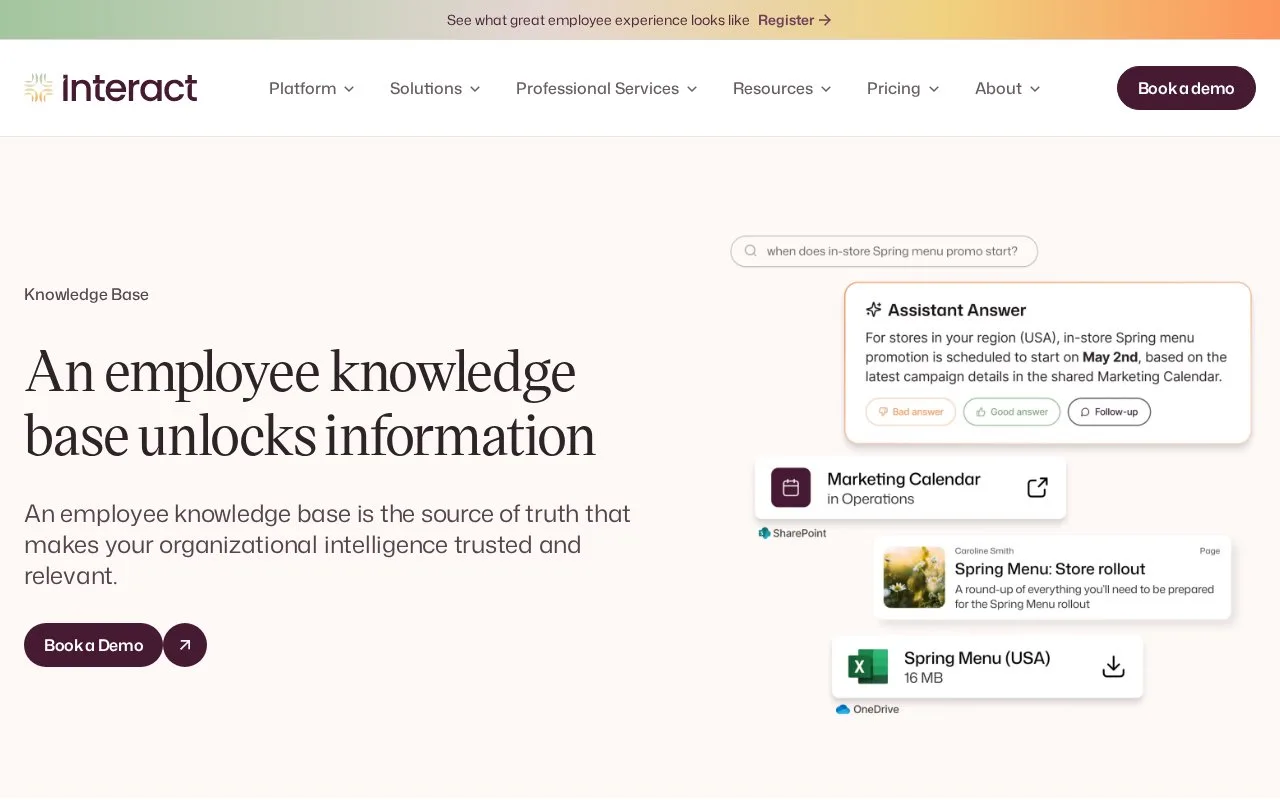Click the search magnifier icon in the query box
Viewport: 1280px width, 800px height.
coord(751,251)
